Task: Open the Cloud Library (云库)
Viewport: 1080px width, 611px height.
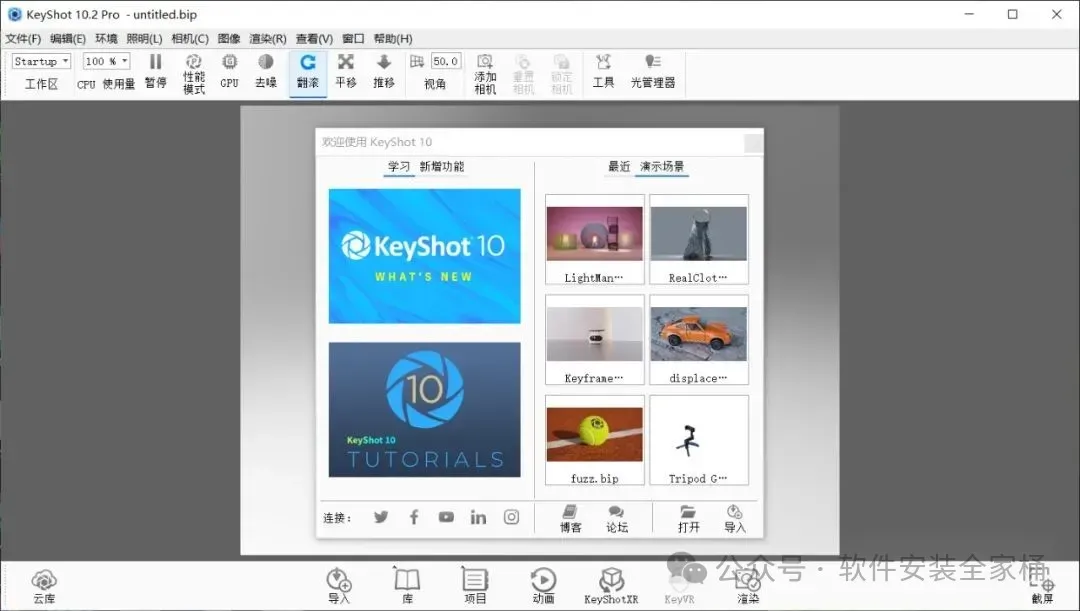Action: tap(44, 587)
